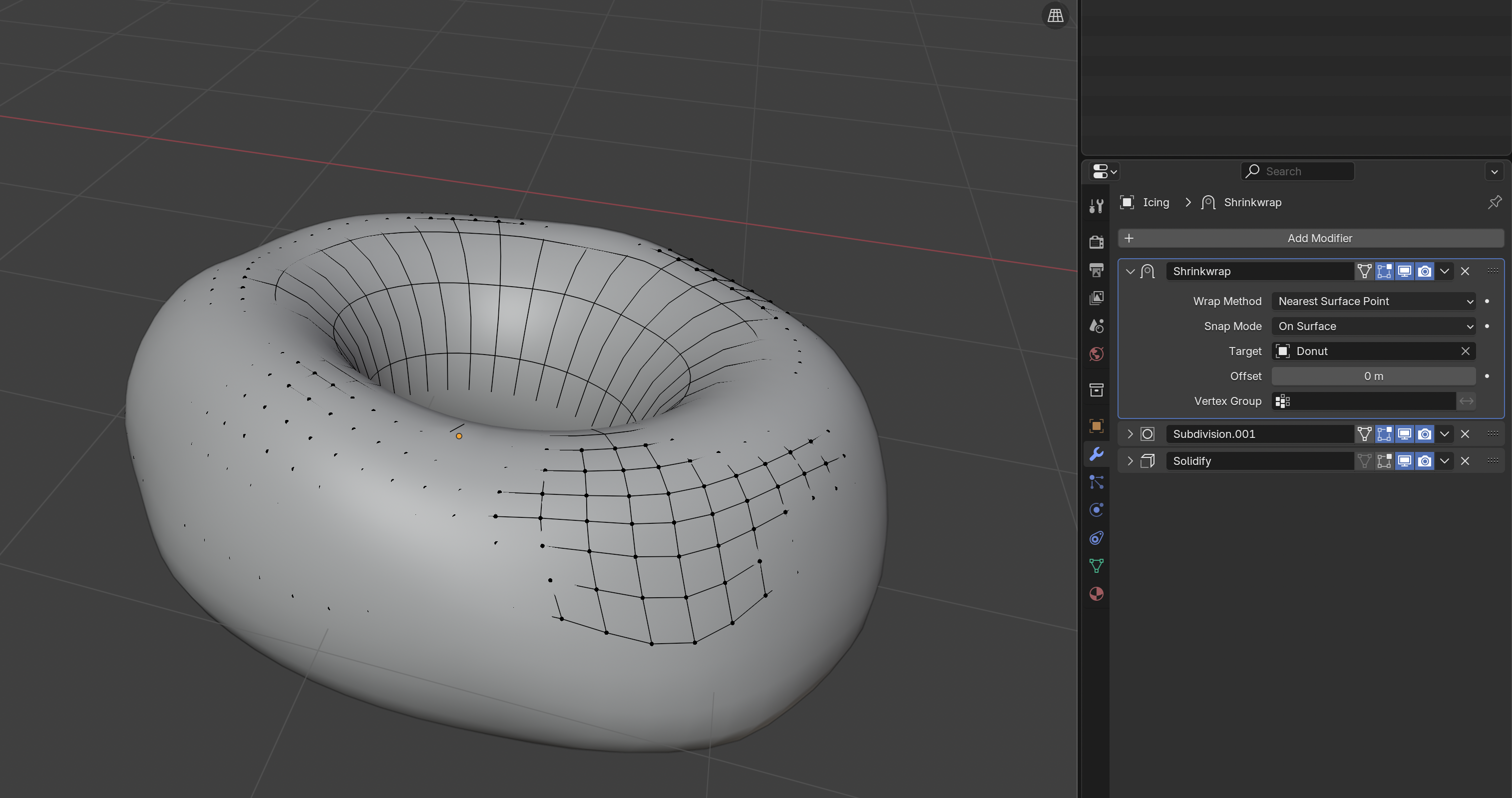The image size is (1512, 798).
Task: Open the Snap Mode dropdown
Action: pyautogui.click(x=1373, y=327)
